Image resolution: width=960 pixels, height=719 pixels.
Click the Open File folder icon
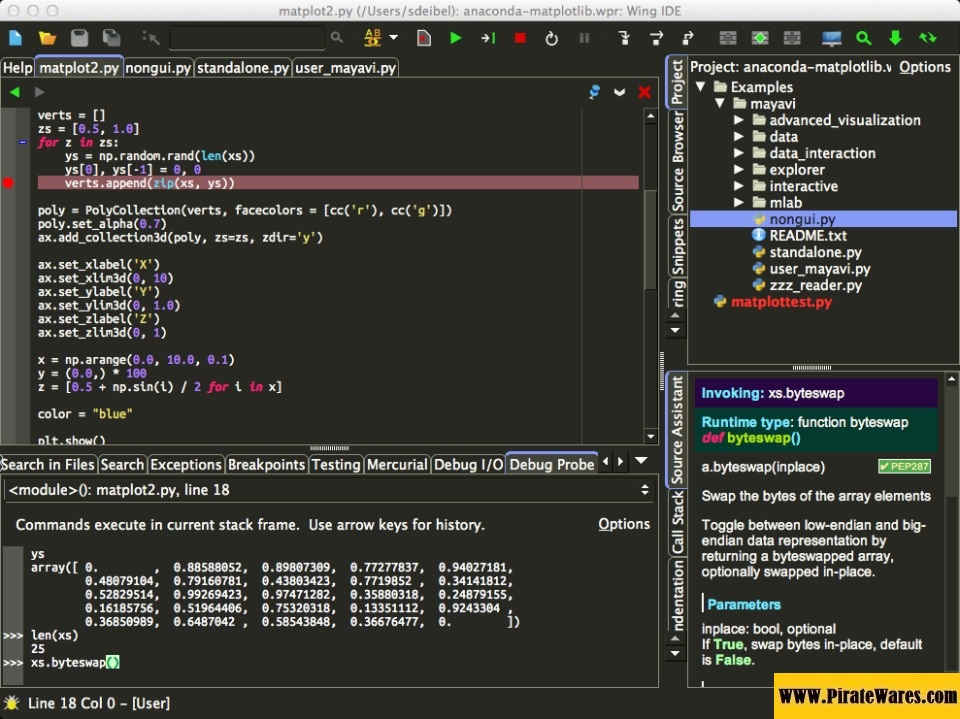47,38
